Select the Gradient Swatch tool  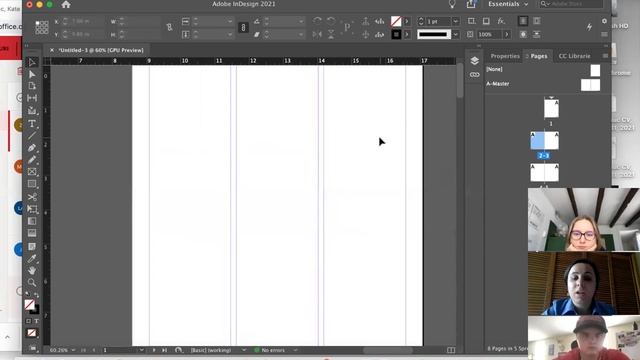[x=32, y=221]
